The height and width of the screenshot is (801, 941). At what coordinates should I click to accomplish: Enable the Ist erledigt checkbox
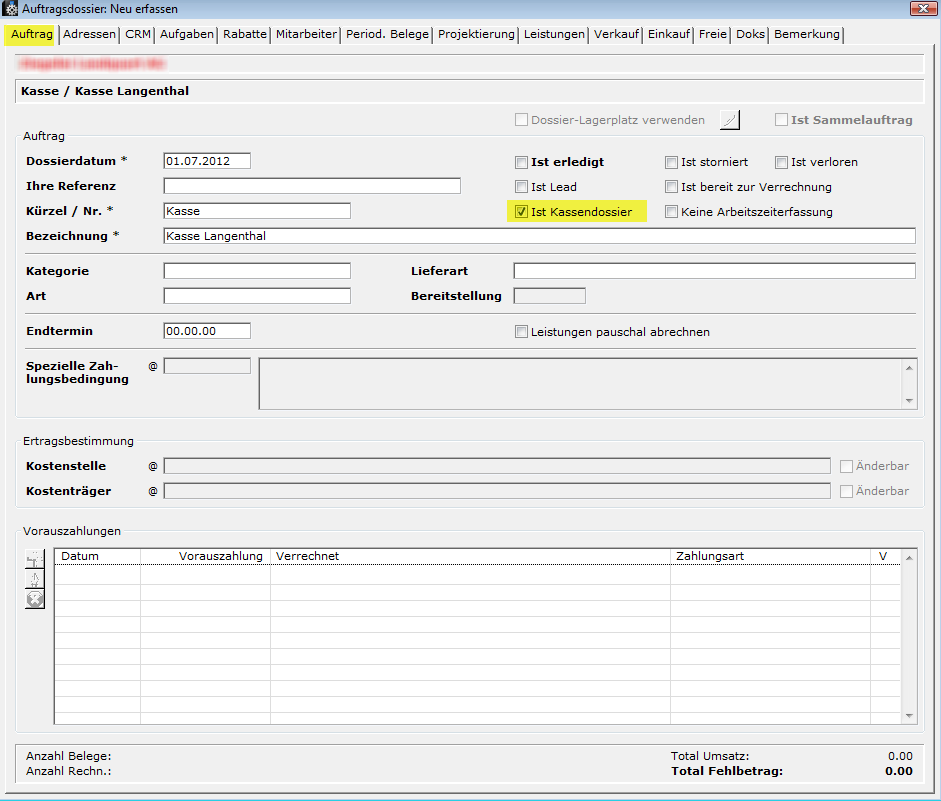(x=521, y=162)
